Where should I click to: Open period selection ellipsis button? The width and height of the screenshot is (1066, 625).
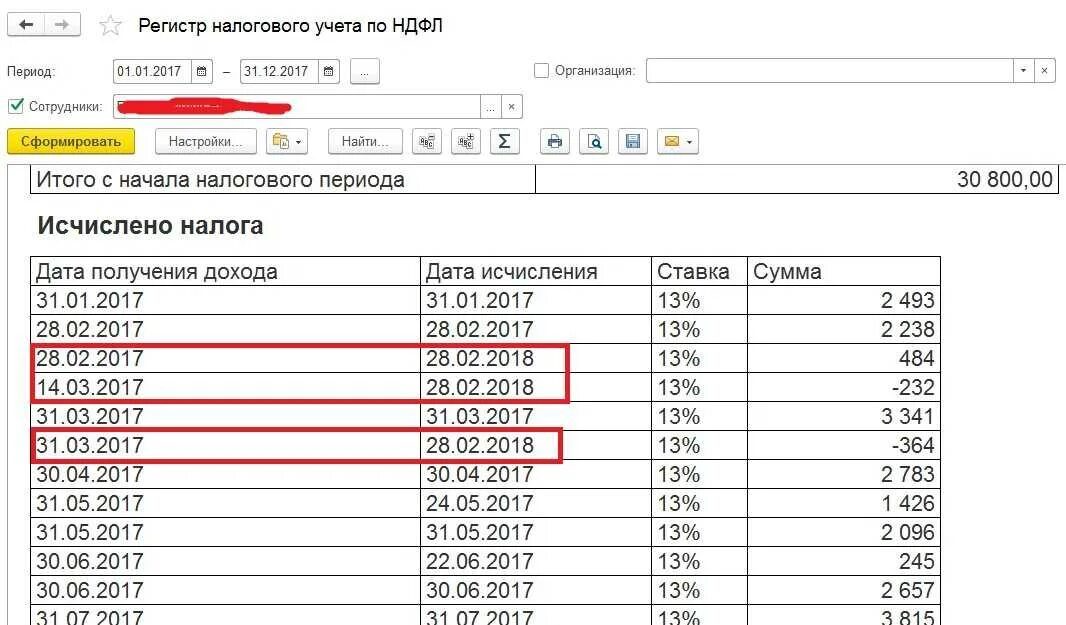[364, 71]
